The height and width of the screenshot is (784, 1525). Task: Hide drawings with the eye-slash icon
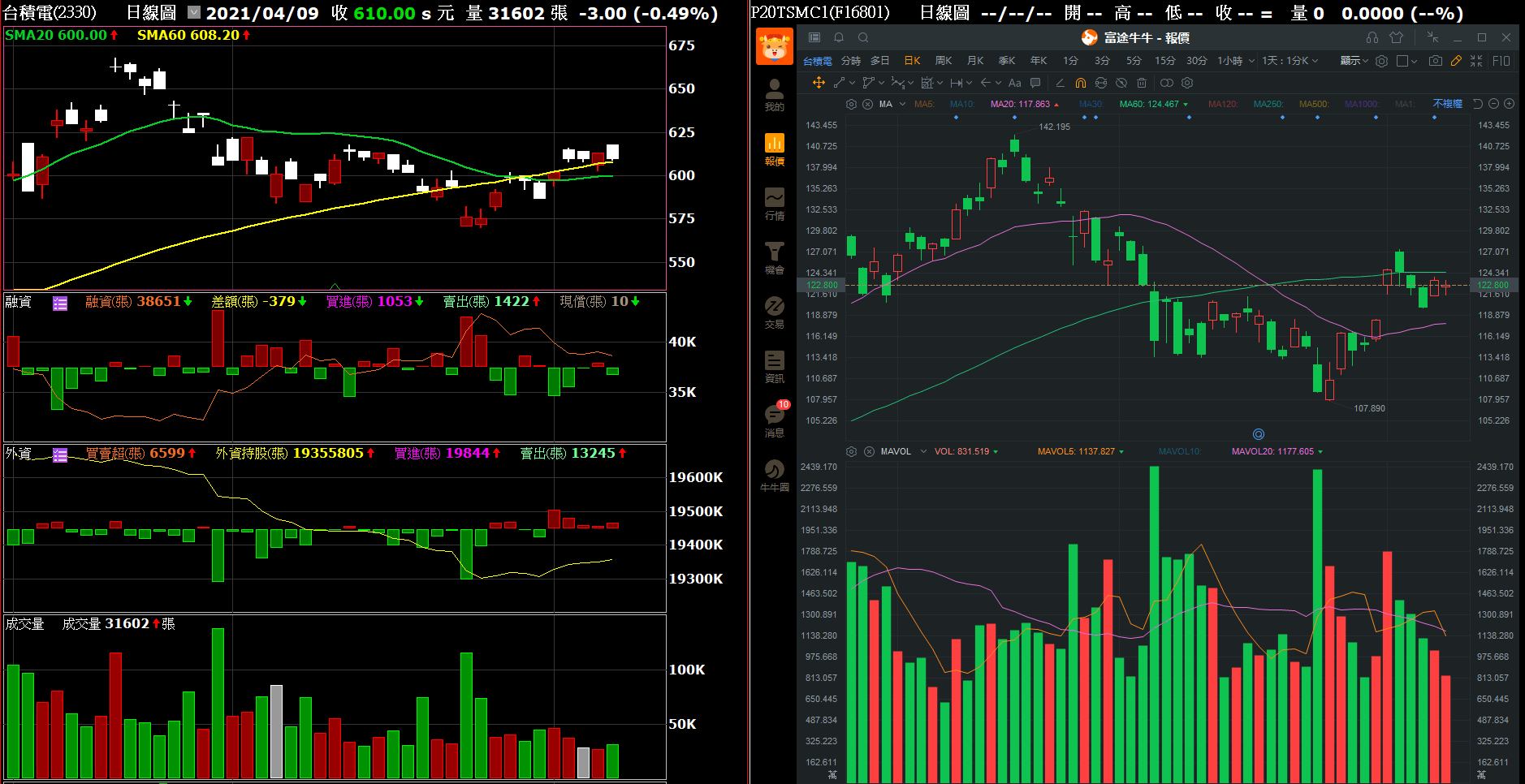1121,83
